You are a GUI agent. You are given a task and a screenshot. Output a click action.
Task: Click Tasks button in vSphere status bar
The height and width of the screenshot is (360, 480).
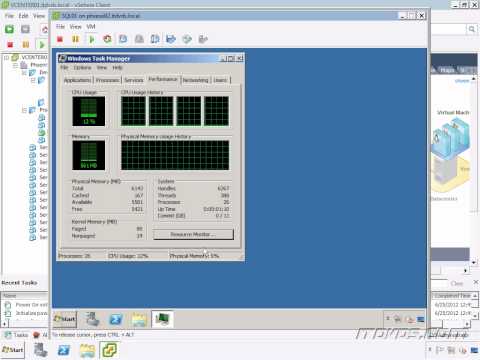point(17,335)
